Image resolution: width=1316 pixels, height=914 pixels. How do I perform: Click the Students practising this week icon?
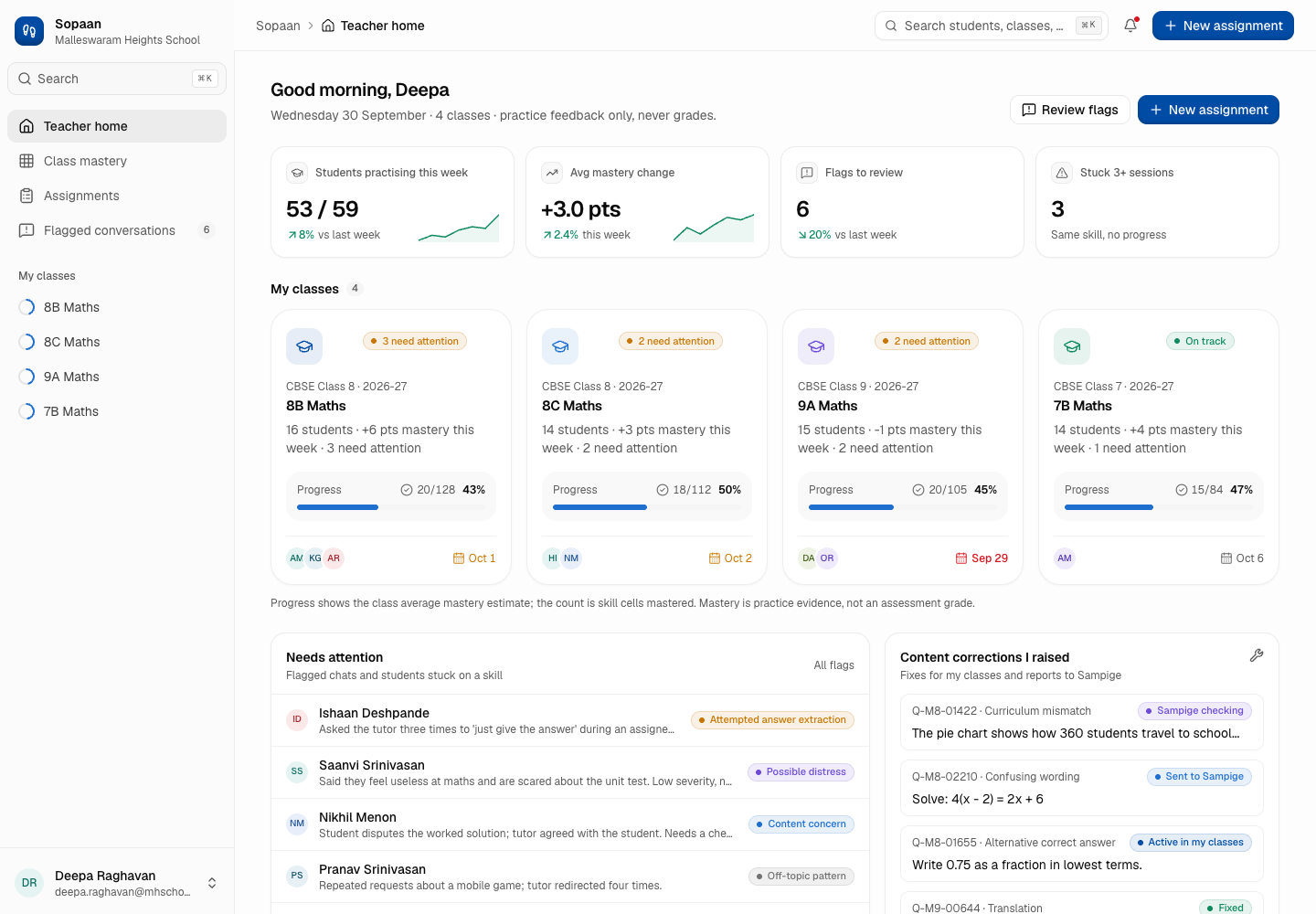click(x=297, y=173)
